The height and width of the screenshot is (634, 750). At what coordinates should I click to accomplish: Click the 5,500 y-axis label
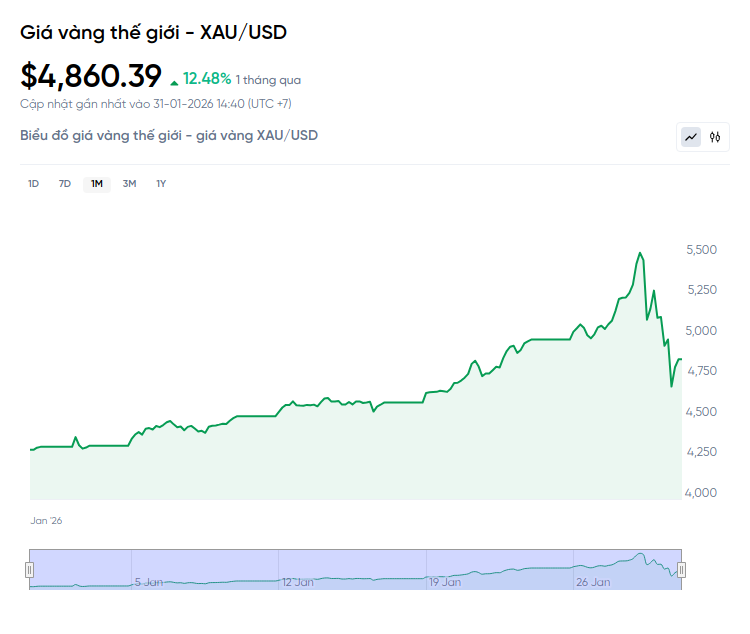[702, 249]
